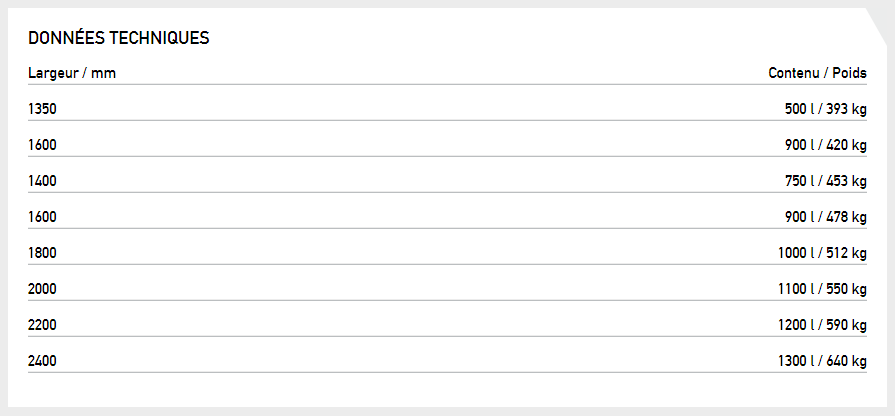Image resolution: width=895 pixels, height=416 pixels.
Task: Click the 2000 width value
Action: 42,289
